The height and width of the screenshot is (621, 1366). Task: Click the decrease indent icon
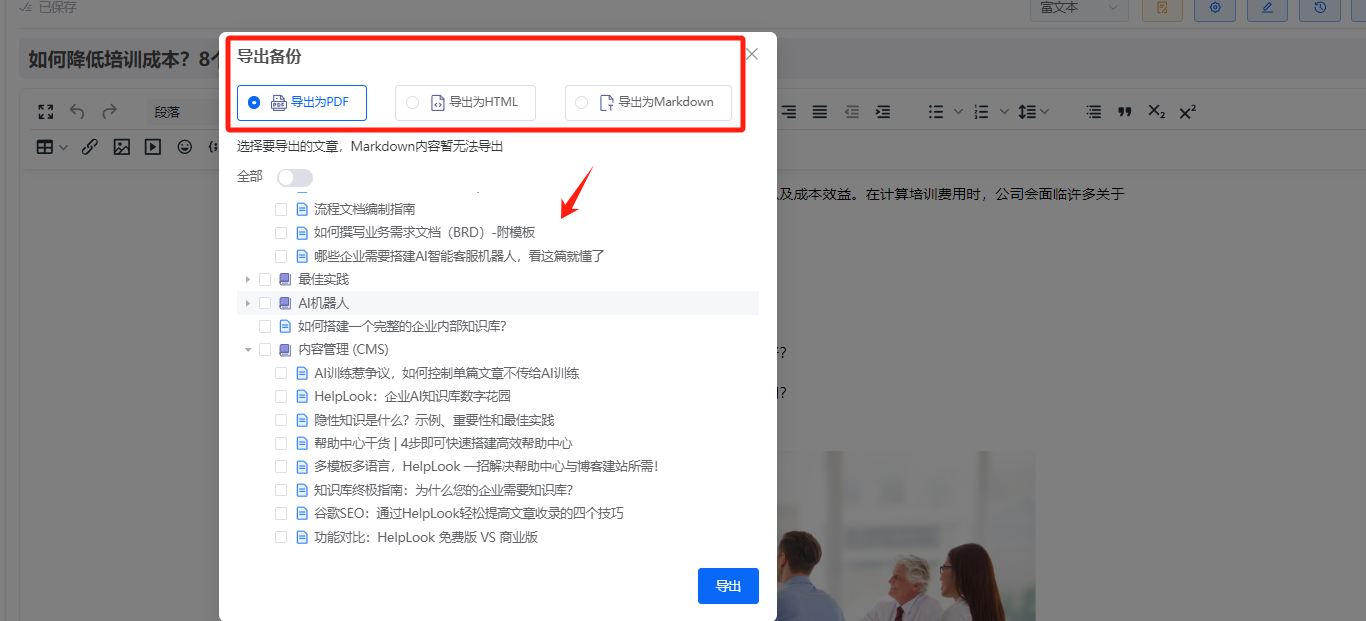[x=851, y=112]
